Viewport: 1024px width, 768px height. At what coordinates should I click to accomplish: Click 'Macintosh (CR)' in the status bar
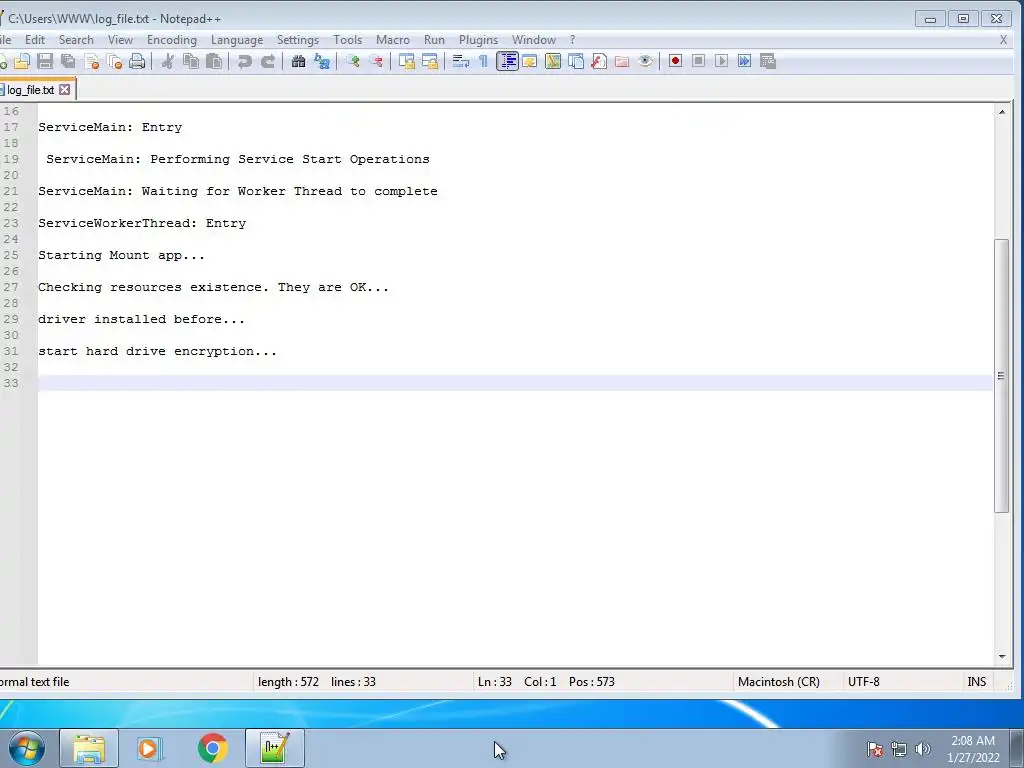coord(778,682)
